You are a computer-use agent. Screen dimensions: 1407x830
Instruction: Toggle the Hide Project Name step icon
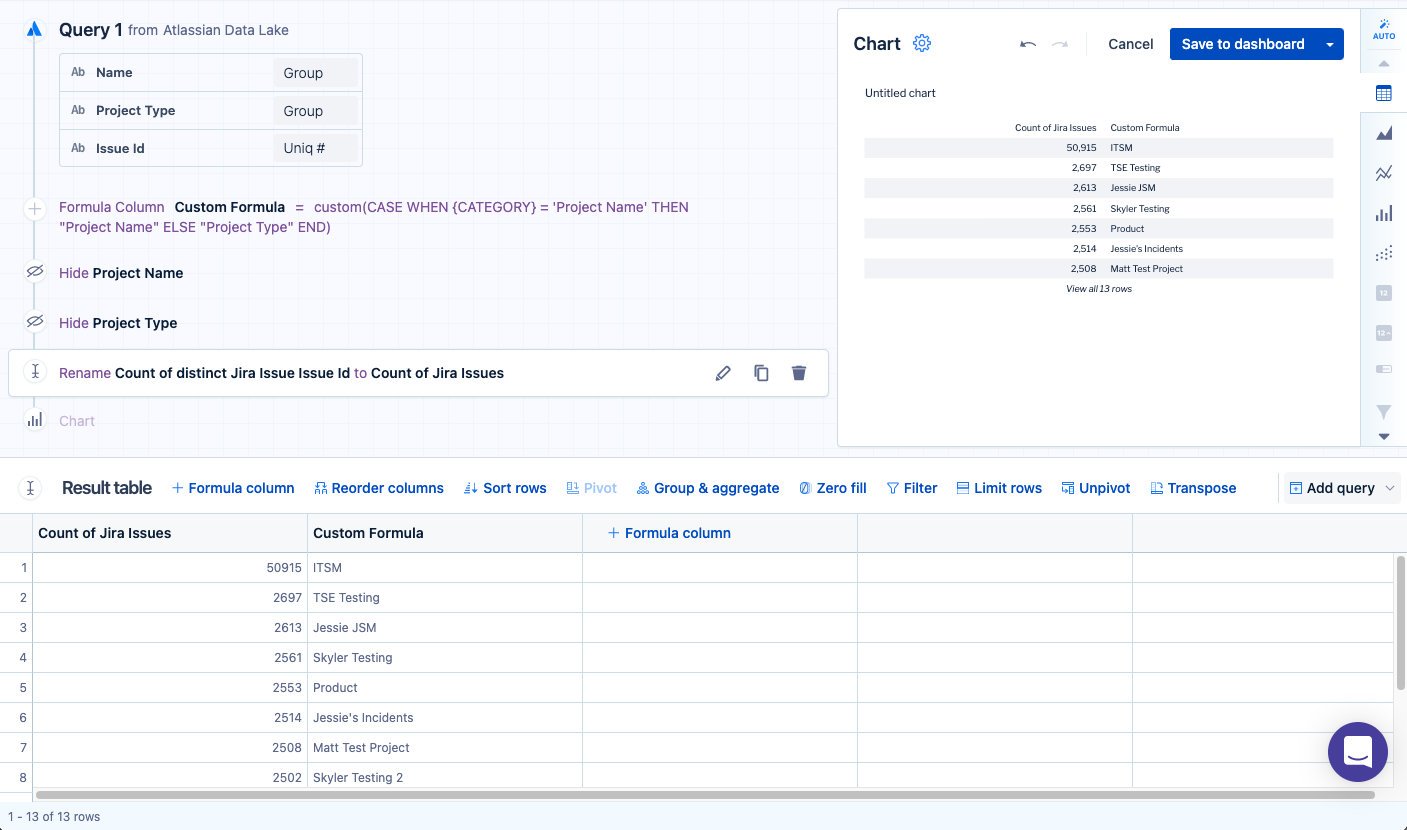pos(35,272)
